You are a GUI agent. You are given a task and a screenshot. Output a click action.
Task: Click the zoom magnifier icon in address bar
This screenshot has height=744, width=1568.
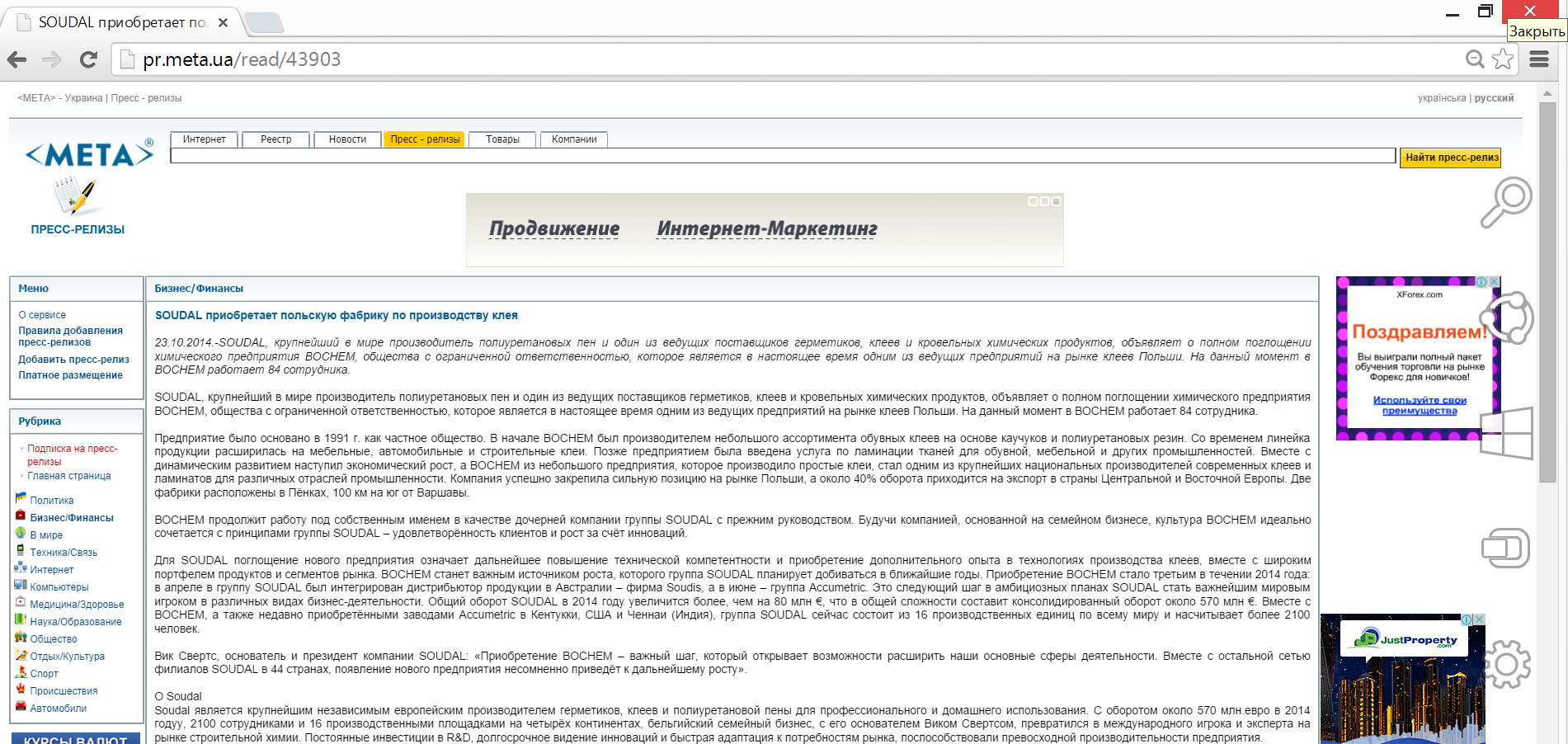(x=1475, y=59)
